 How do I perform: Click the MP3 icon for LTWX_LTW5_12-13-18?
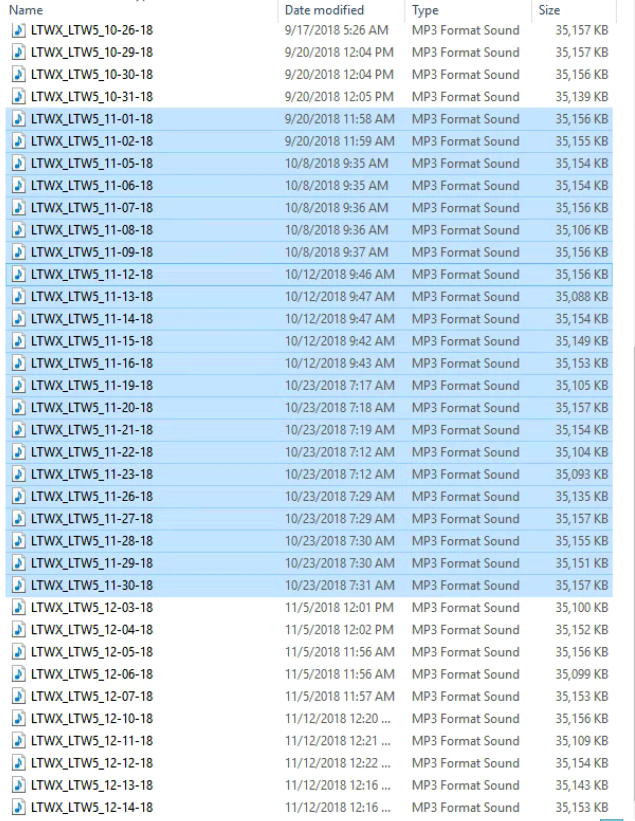[x=19, y=785]
